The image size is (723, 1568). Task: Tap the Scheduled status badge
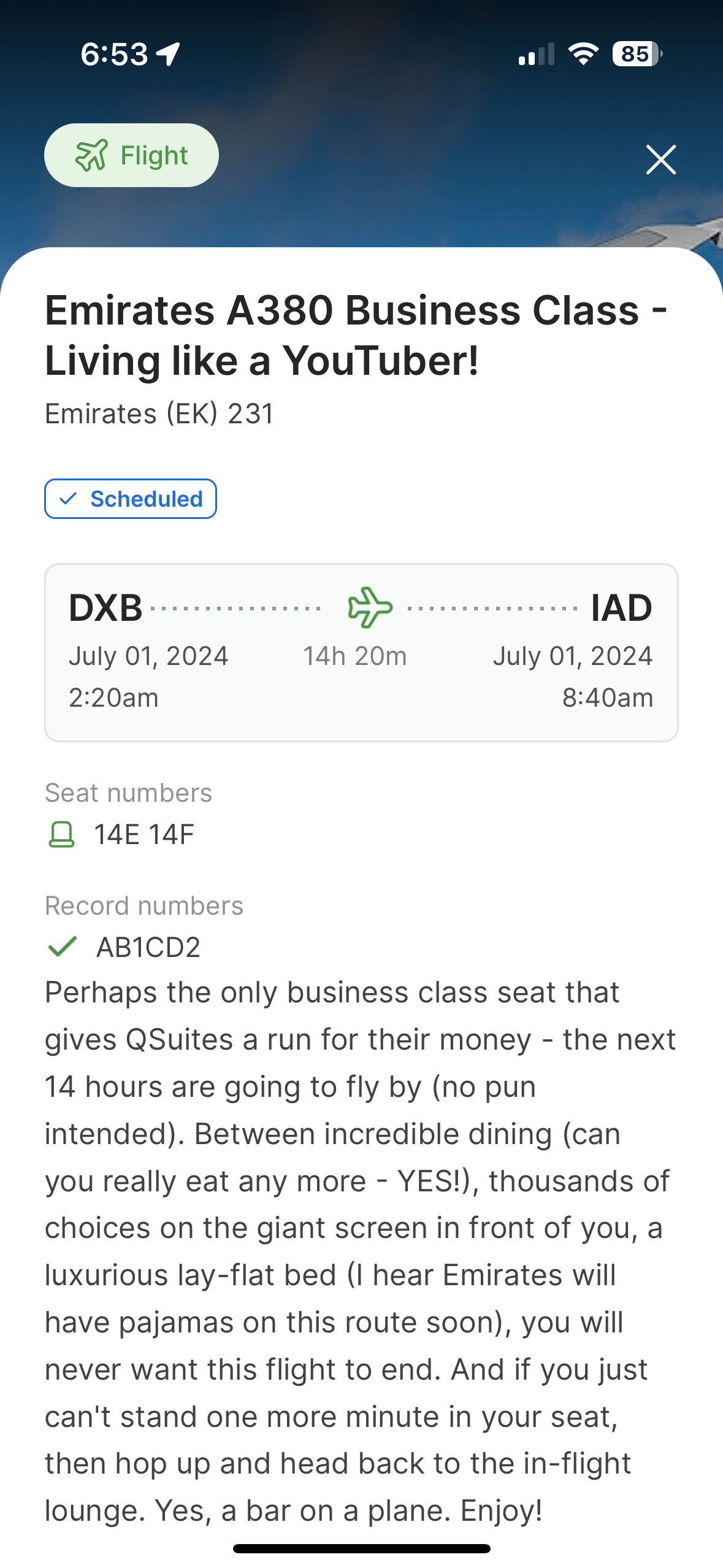[130, 499]
